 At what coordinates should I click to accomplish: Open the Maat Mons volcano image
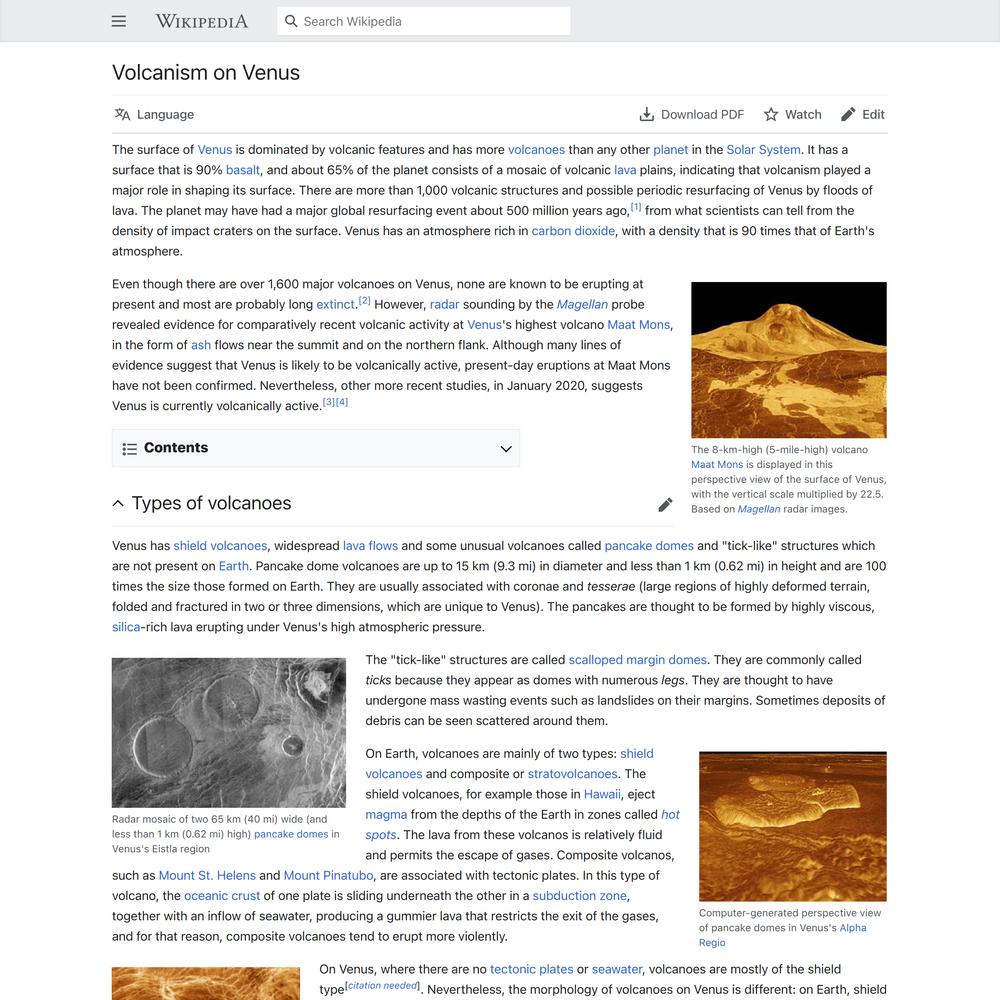click(788, 360)
